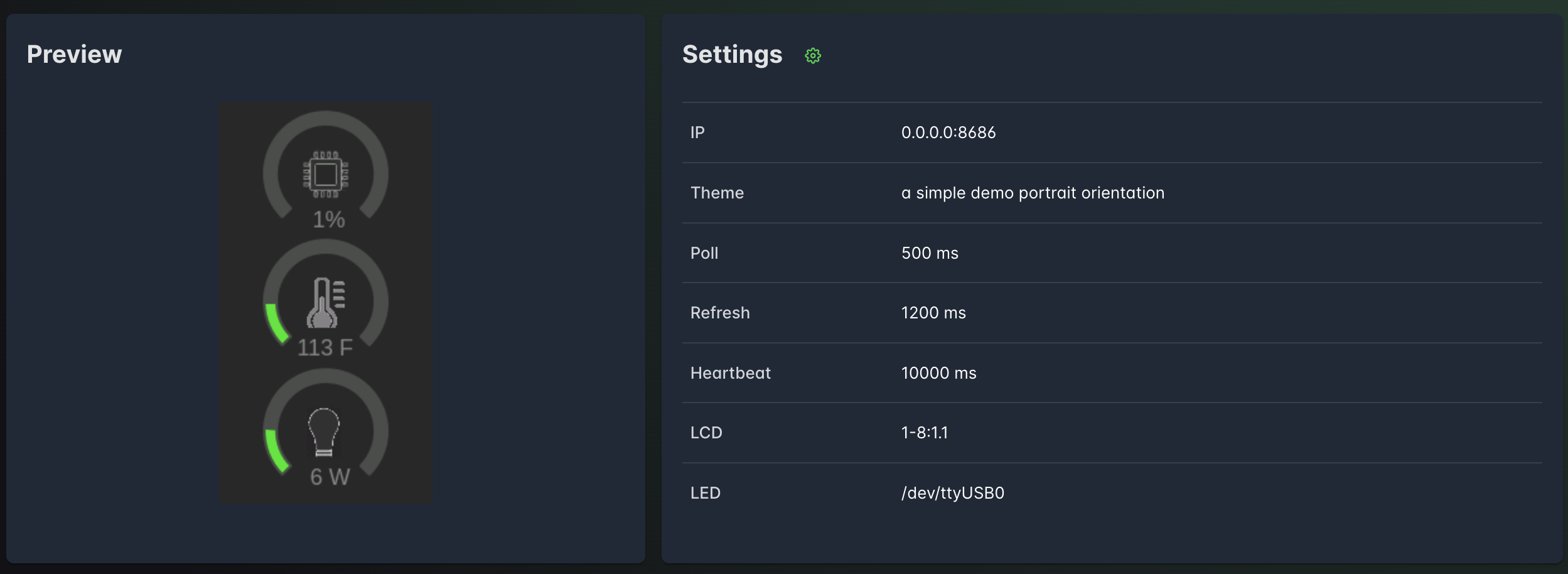Click the green temperature gauge arc
This screenshot has height=574, width=1568.
click(x=276, y=324)
